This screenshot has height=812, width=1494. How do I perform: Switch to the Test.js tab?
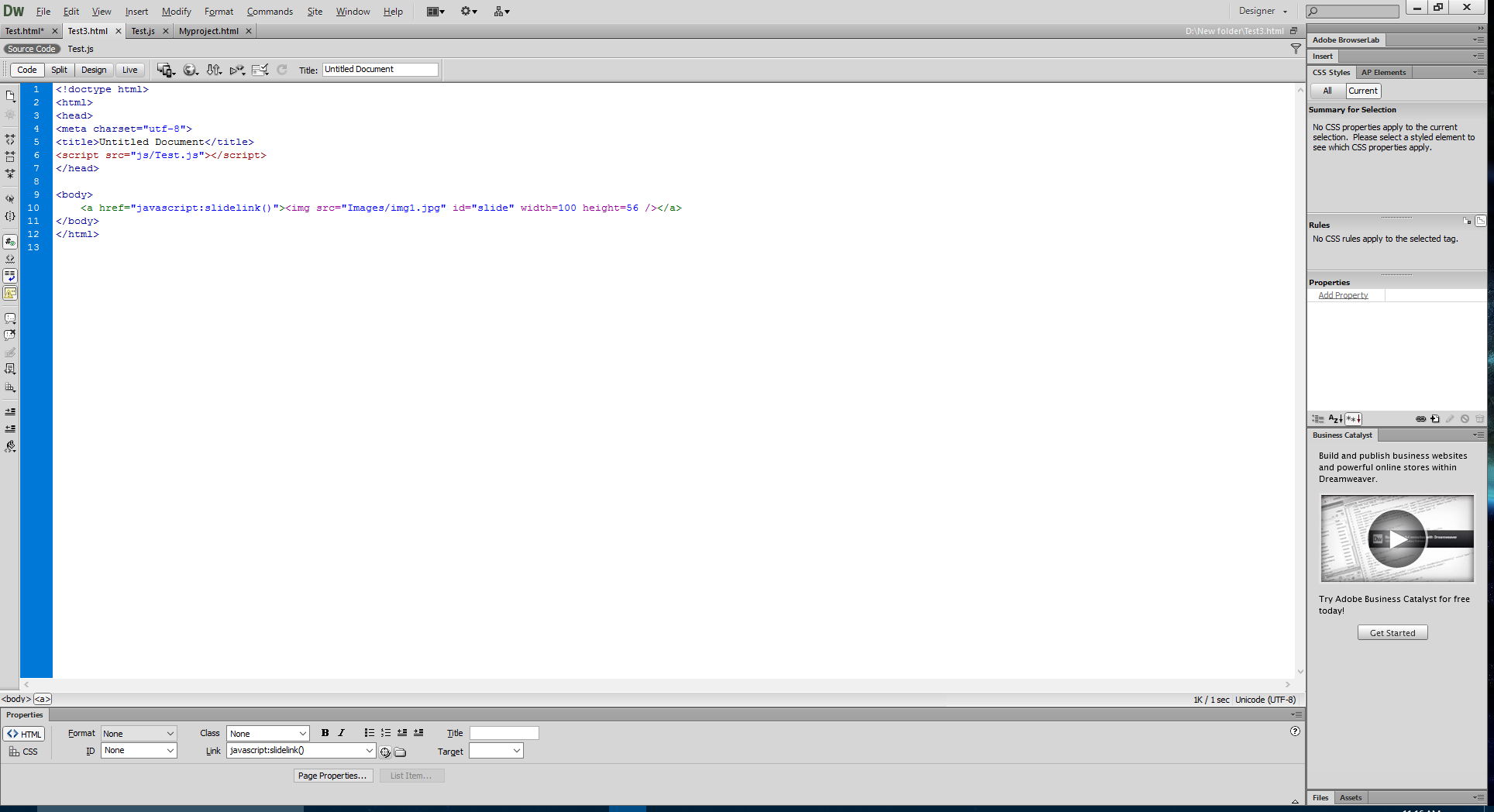(x=143, y=31)
